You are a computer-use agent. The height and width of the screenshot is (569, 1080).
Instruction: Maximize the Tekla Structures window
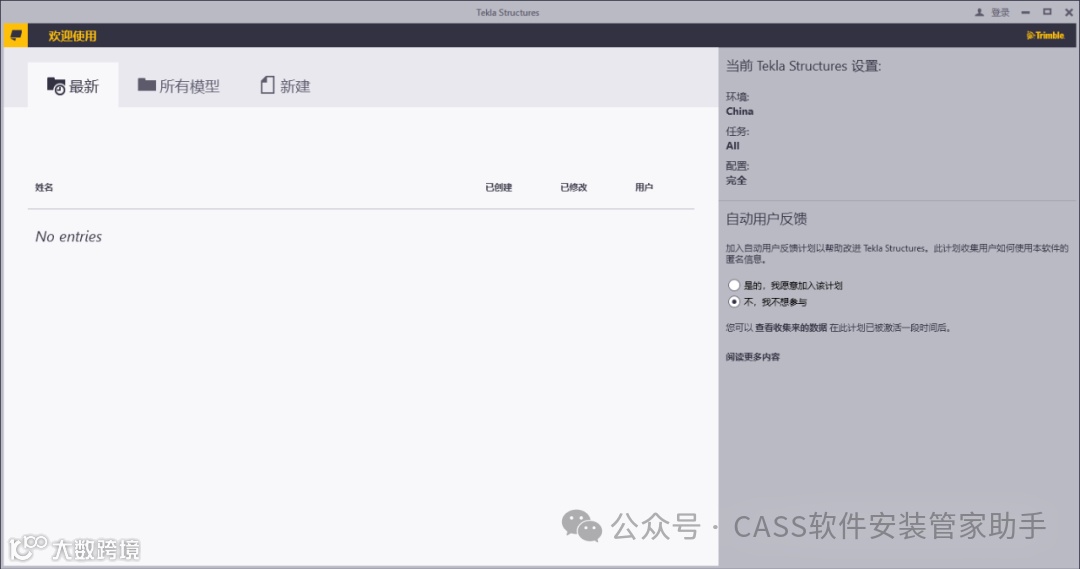pos(1047,12)
